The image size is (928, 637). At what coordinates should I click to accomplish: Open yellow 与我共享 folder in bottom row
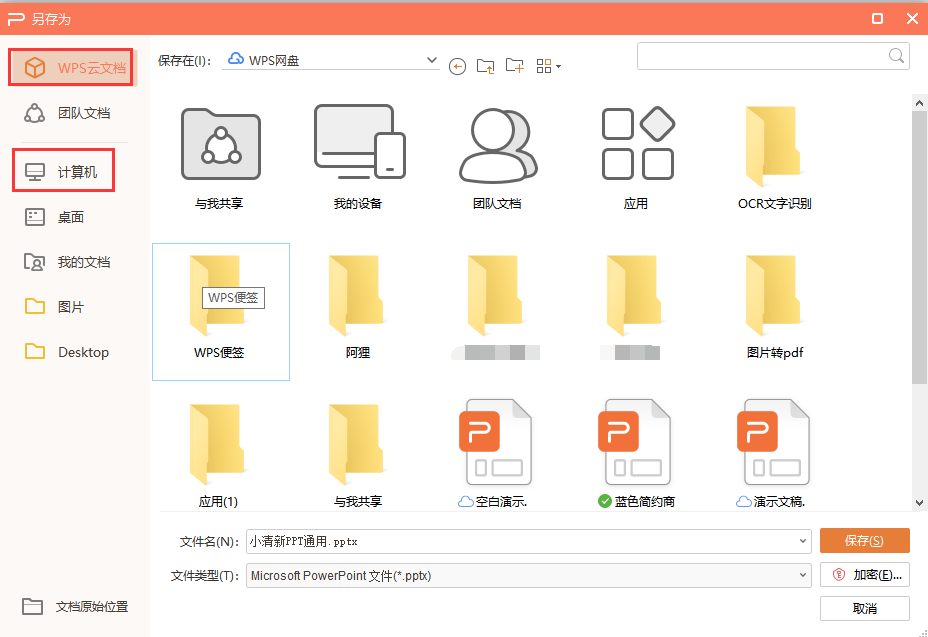(x=357, y=456)
